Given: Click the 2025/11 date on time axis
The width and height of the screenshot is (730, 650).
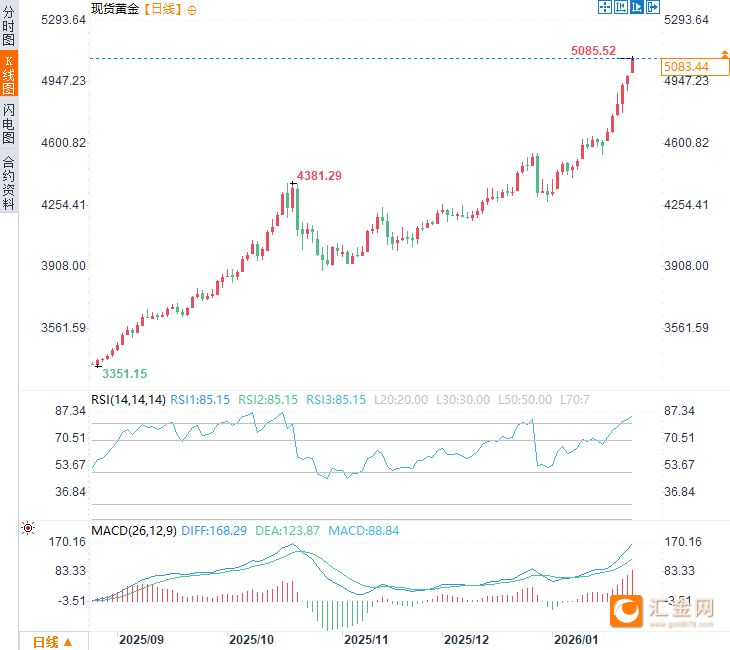Looking at the screenshot, I should [x=365, y=640].
